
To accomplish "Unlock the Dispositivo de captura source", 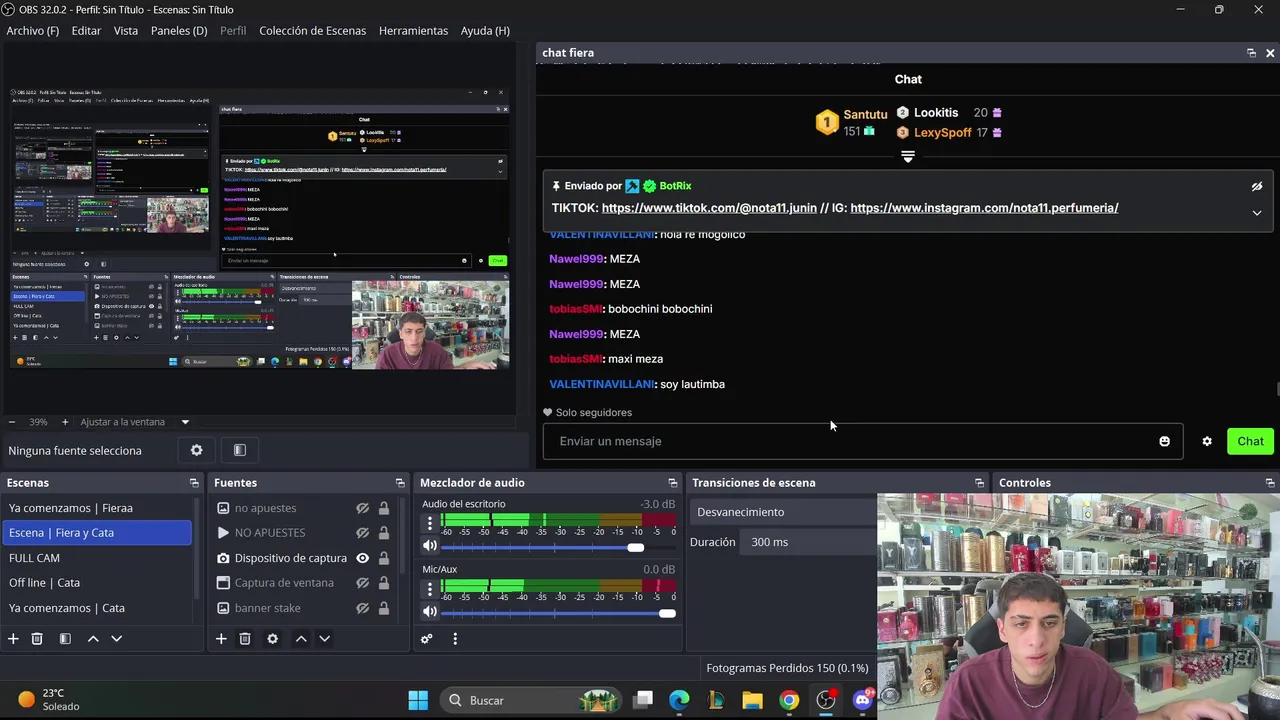I will 383,558.
